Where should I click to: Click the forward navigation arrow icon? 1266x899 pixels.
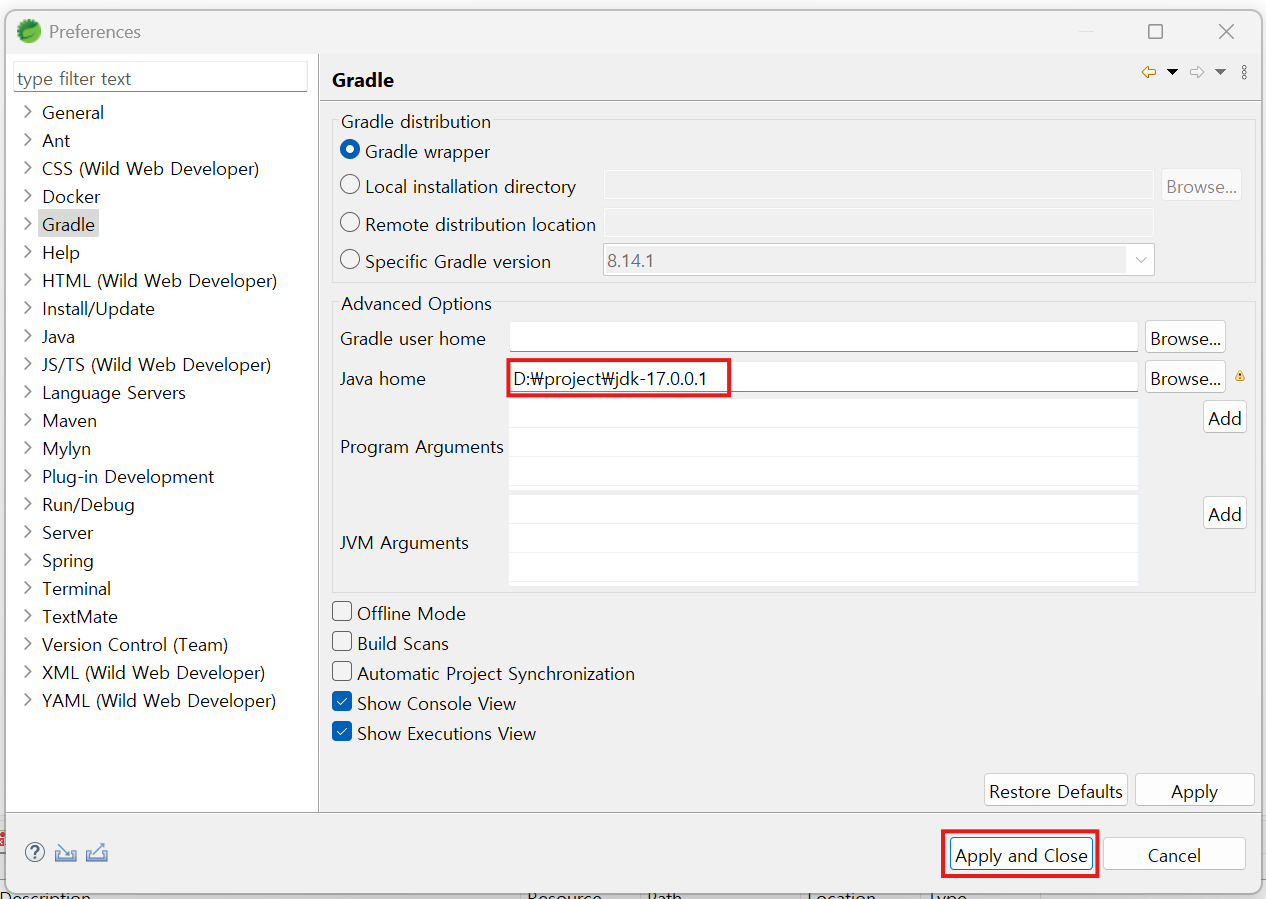point(1197,72)
